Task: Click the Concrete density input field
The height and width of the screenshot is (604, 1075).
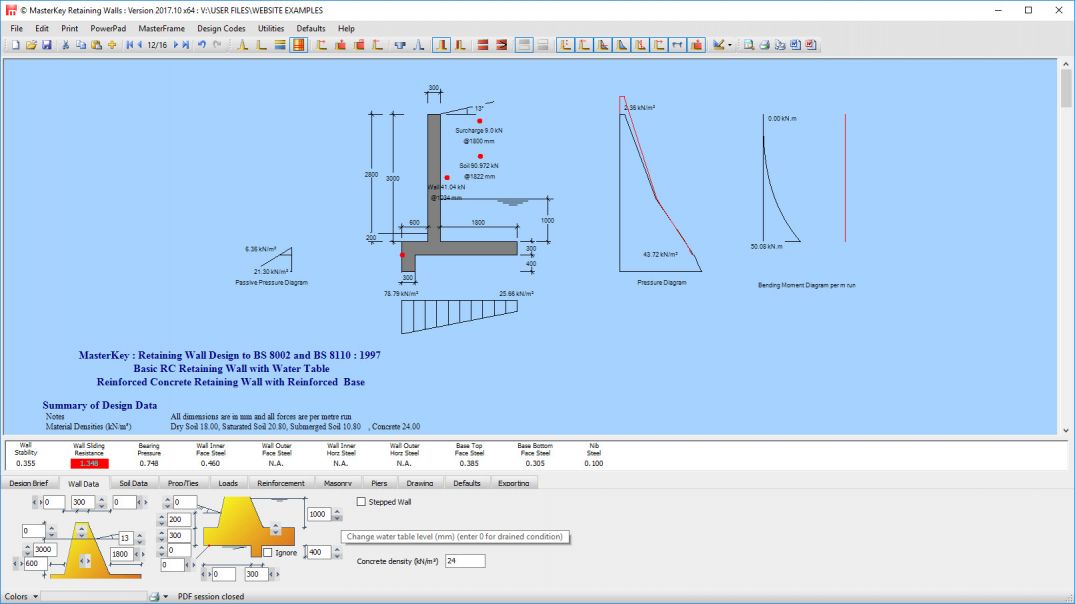Action: 465,561
